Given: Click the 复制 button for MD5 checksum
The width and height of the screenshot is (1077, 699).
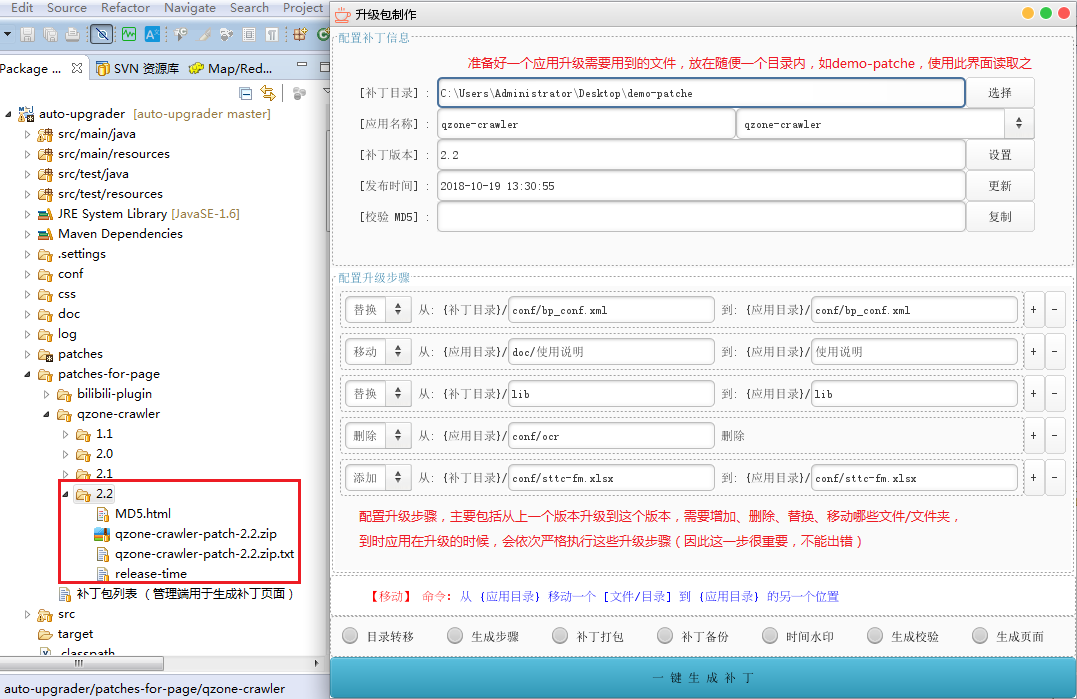Looking at the screenshot, I should (999, 216).
